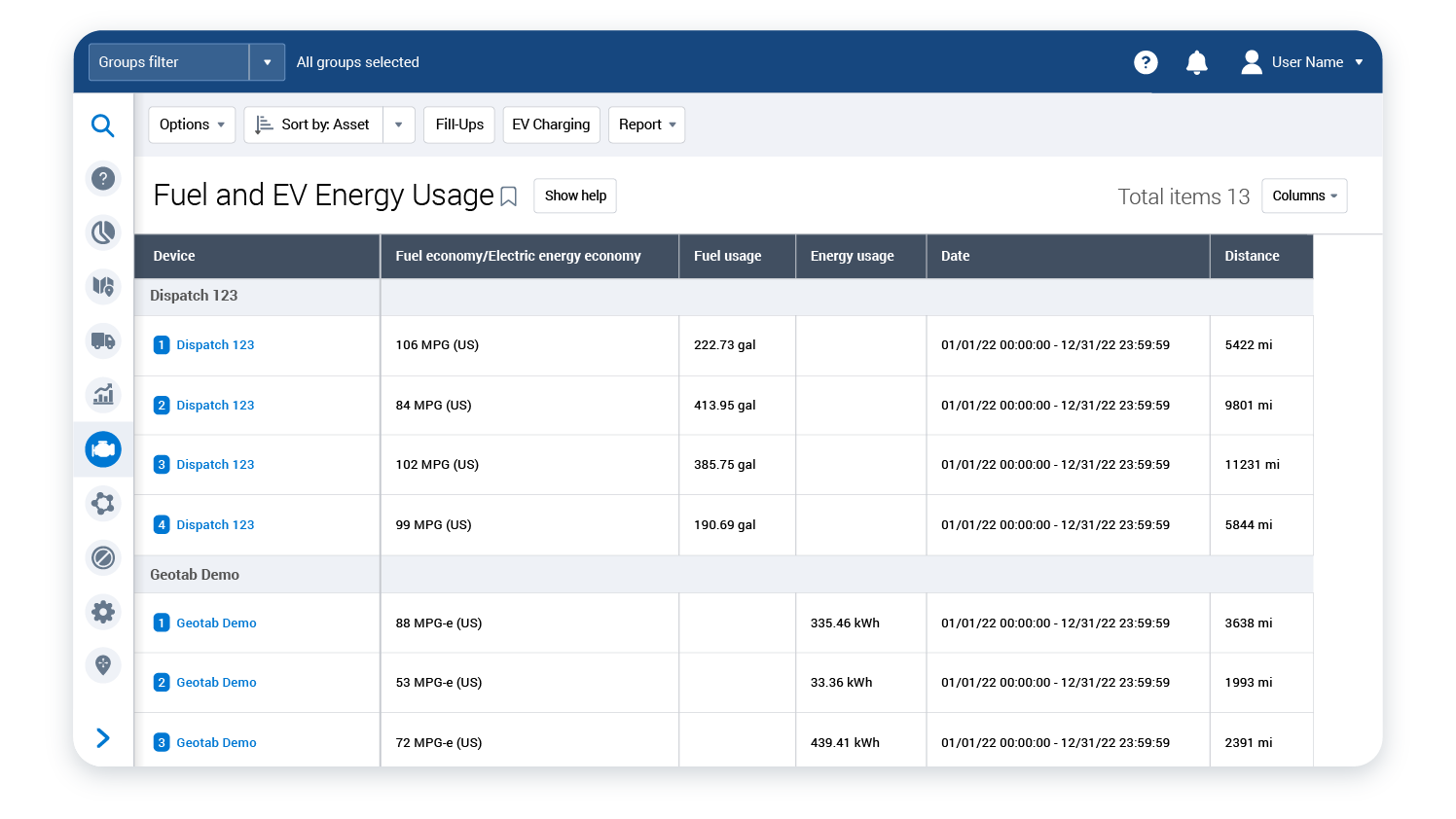Open notifications bell icon
The image size is (1456, 819).
(x=1197, y=62)
